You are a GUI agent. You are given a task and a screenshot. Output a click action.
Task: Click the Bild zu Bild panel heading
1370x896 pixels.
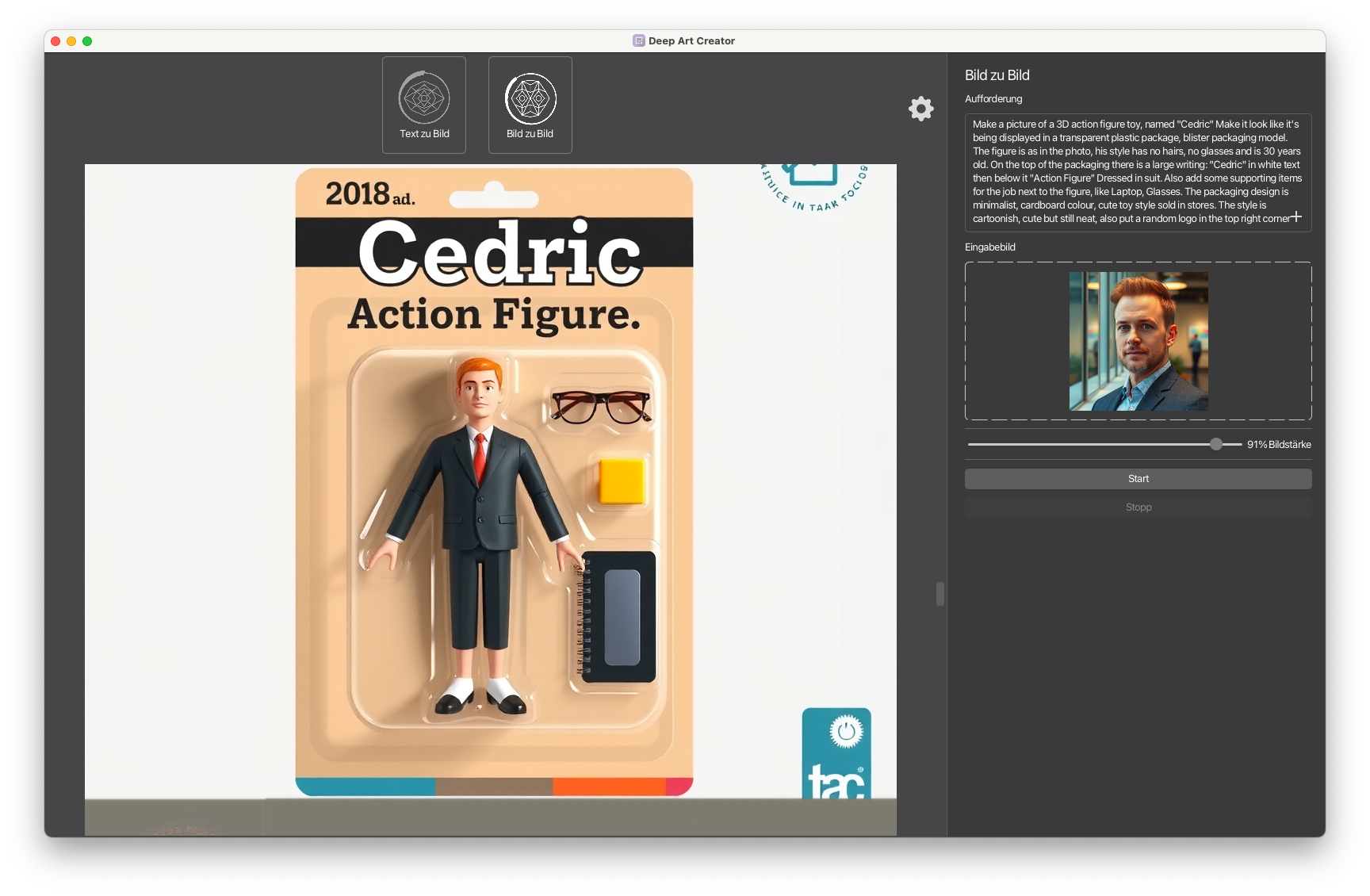click(997, 75)
